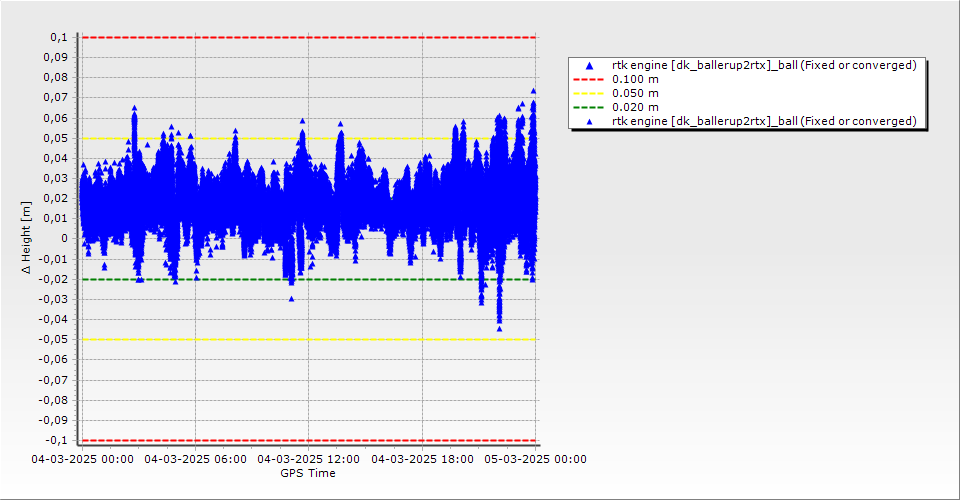
Task: Click the positive '0,02' height axis tick label
Action: [56, 198]
